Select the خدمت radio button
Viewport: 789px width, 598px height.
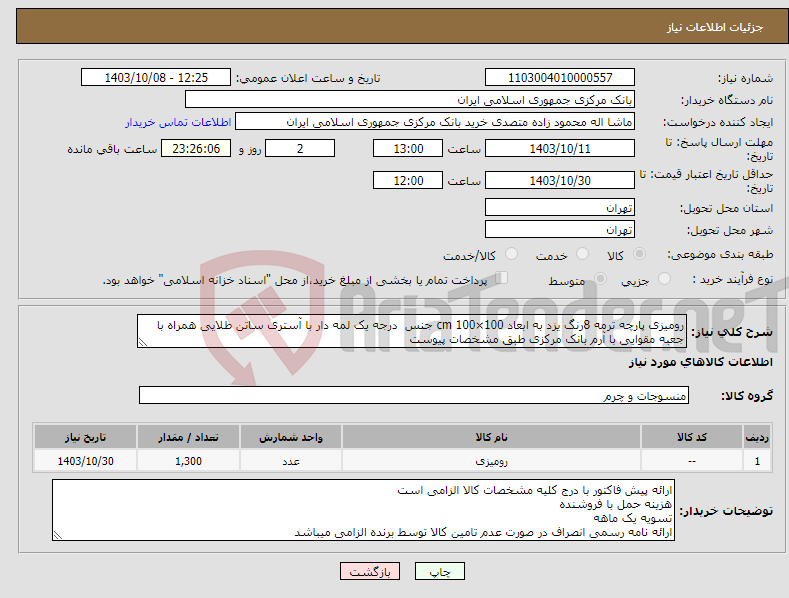pos(582,254)
